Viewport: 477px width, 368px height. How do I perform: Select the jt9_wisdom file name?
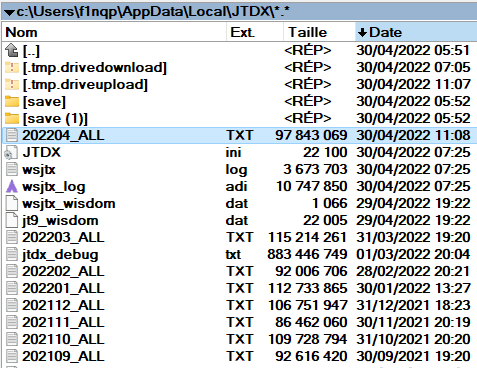click(60, 221)
